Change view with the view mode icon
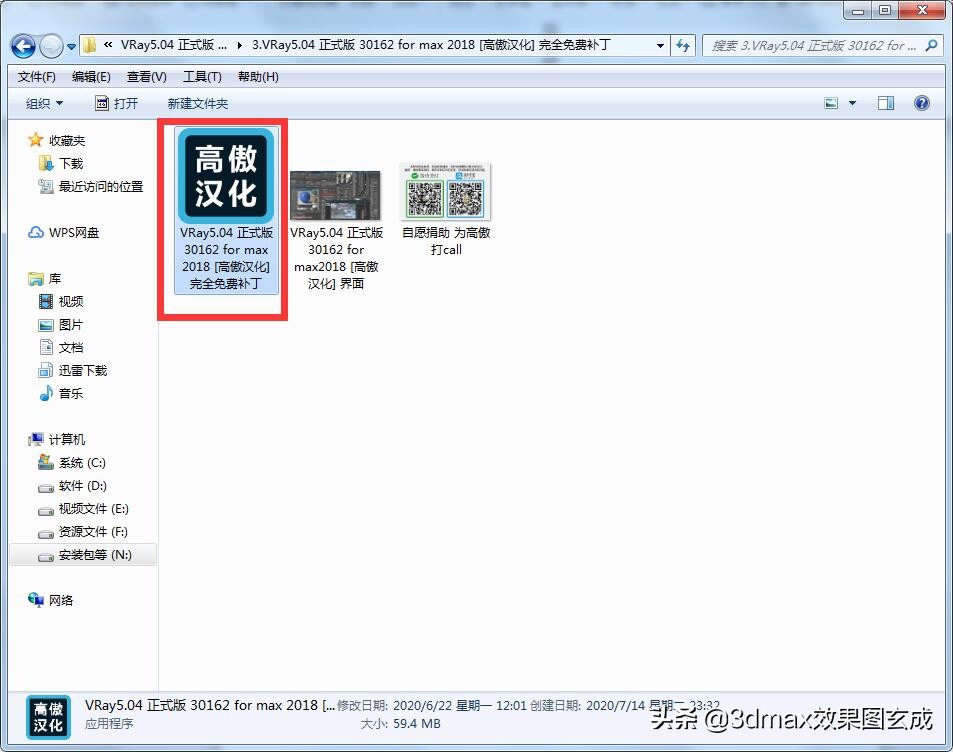The height and width of the screenshot is (752, 953). [x=830, y=103]
